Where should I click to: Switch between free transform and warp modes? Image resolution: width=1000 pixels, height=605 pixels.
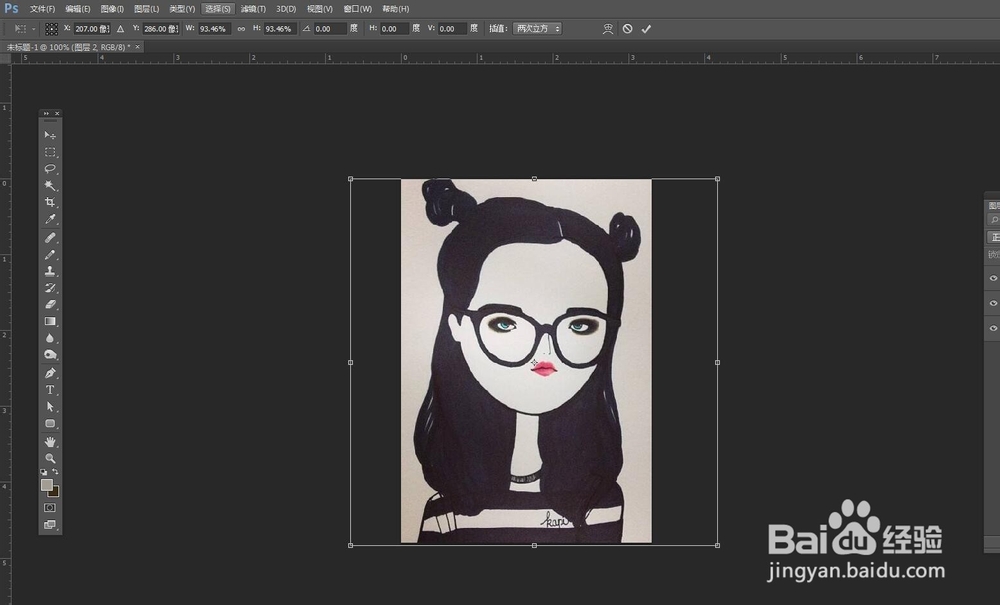(x=608, y=29)
